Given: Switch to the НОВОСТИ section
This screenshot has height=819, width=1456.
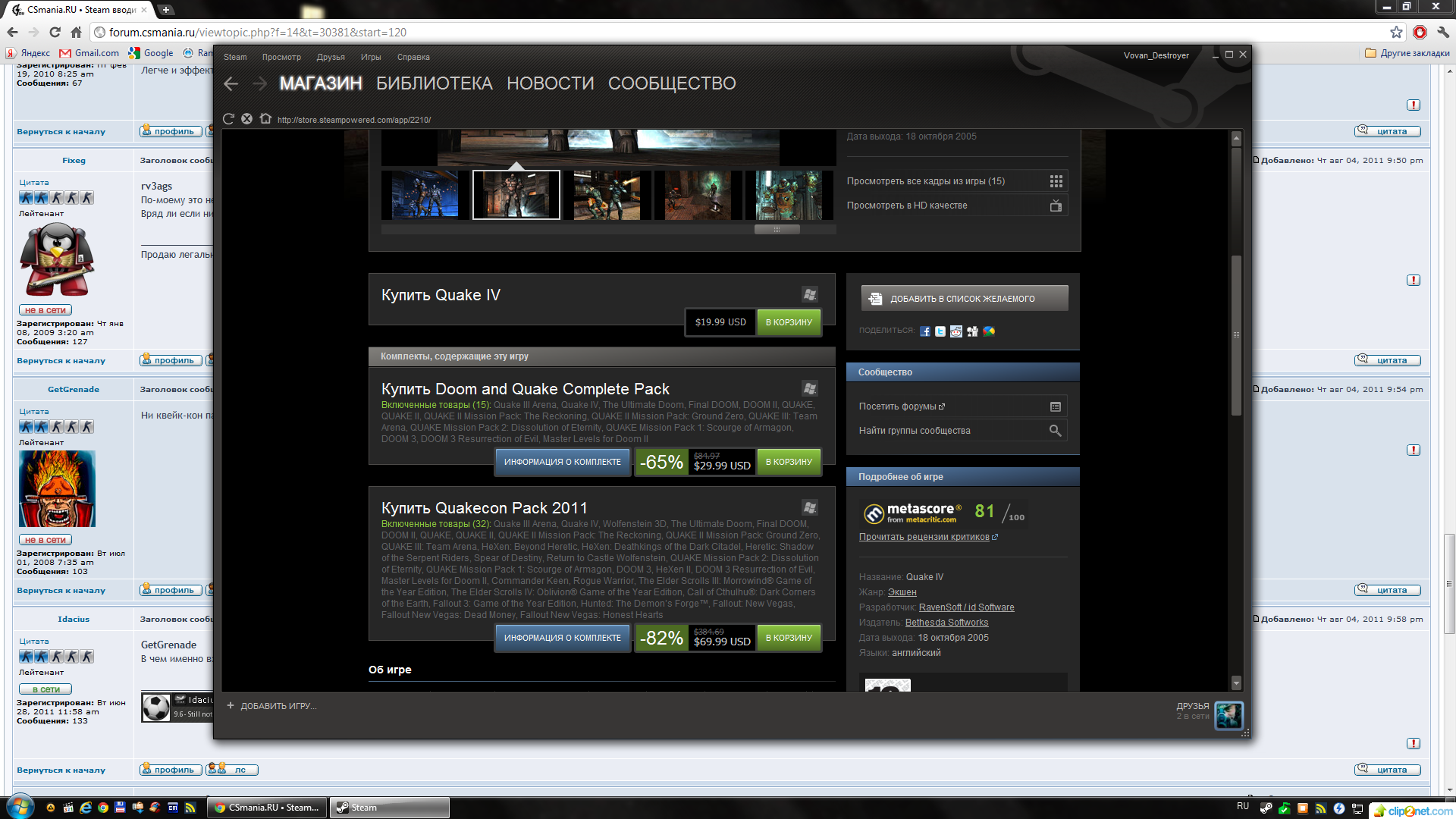Looking at the screenshot, I should [551, 83].
